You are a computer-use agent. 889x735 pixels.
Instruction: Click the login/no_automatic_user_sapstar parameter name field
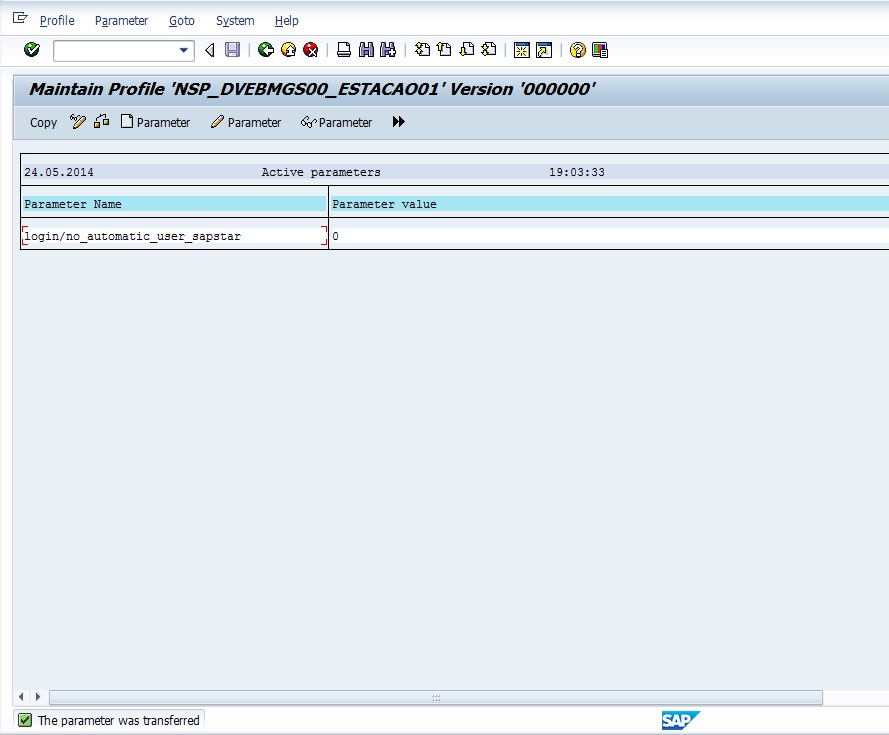[174, 236]
